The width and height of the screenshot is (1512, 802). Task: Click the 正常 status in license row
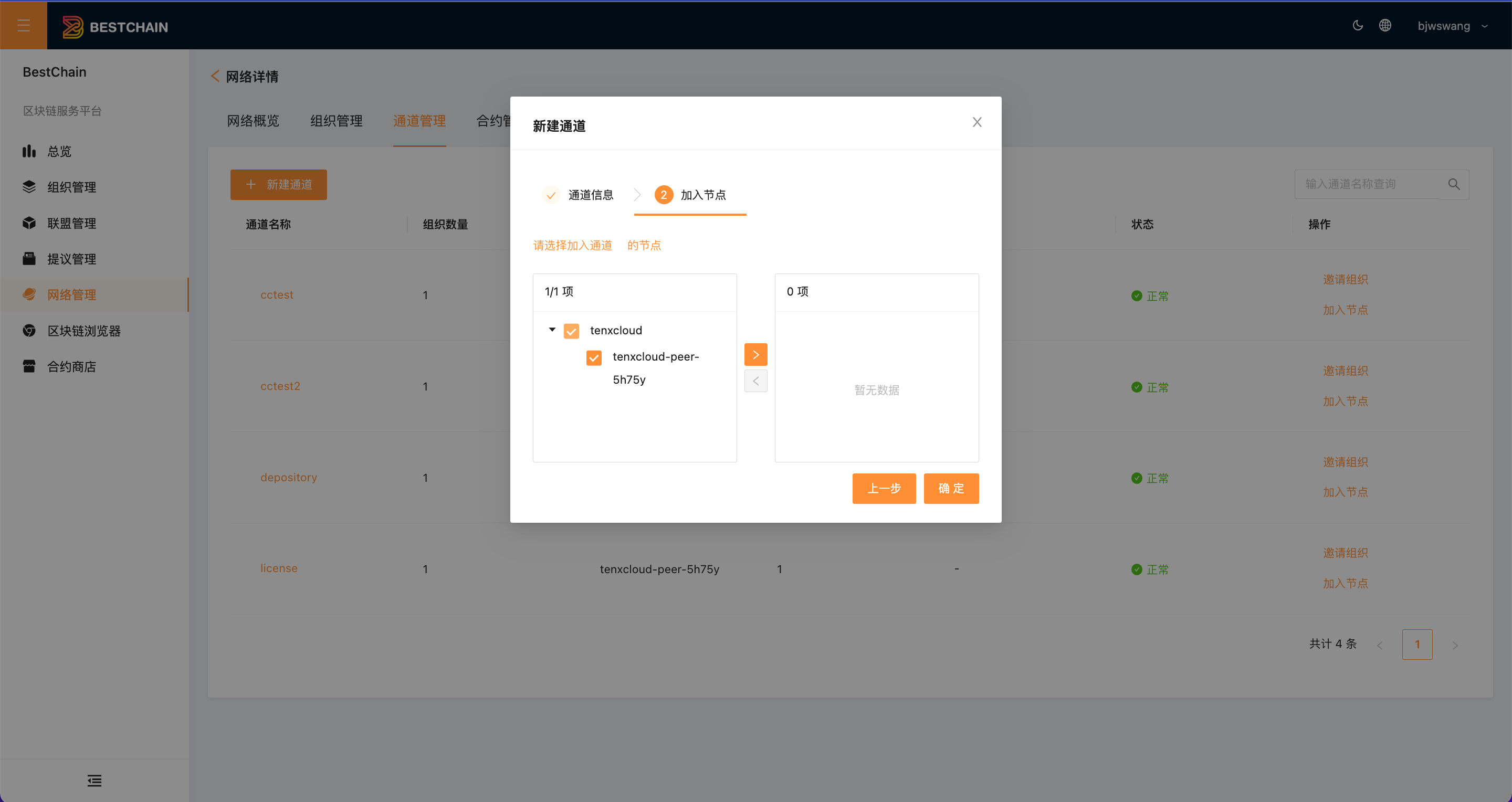click(x=1150, y=569)
